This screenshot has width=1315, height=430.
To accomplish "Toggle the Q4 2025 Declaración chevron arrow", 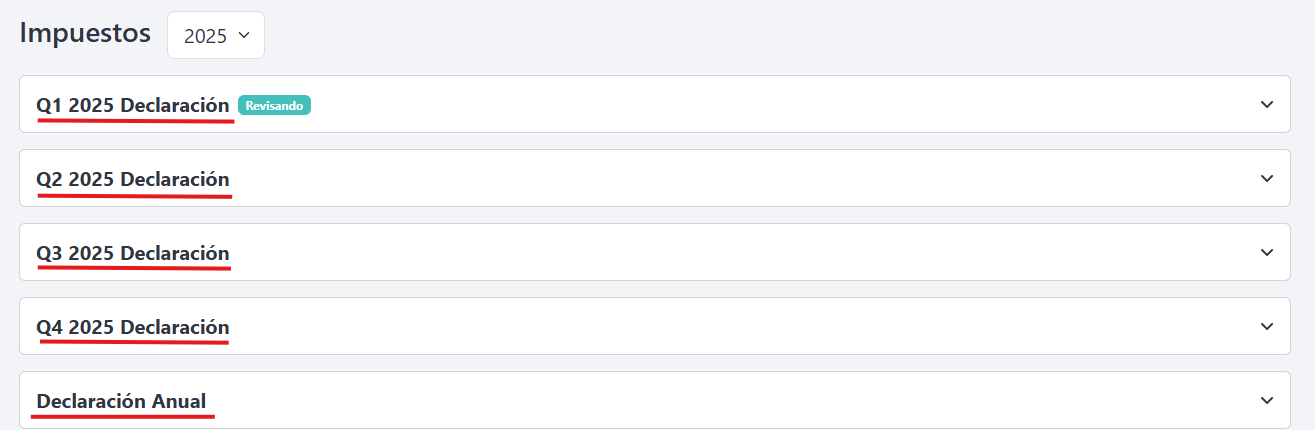I will click(1267, 326).
